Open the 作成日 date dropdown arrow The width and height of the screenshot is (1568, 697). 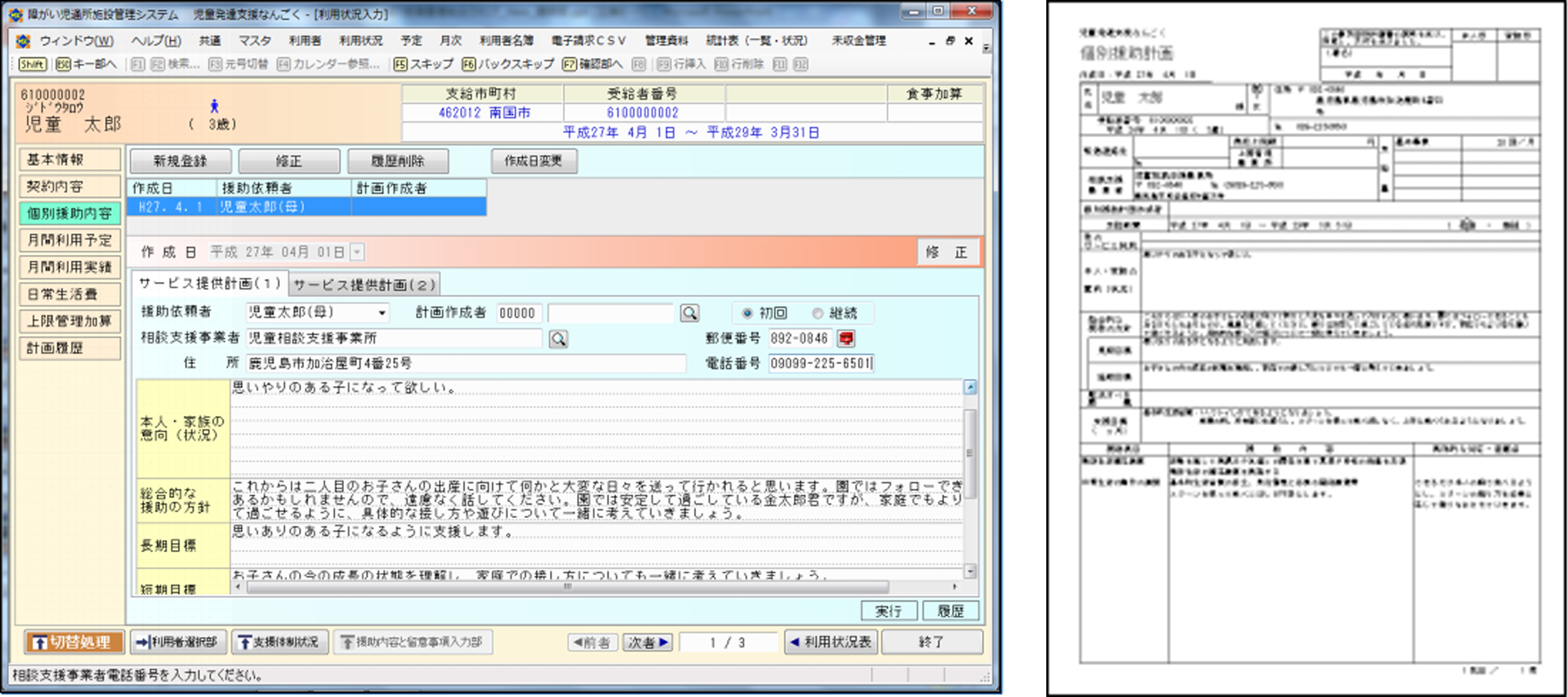coord(358,251)
